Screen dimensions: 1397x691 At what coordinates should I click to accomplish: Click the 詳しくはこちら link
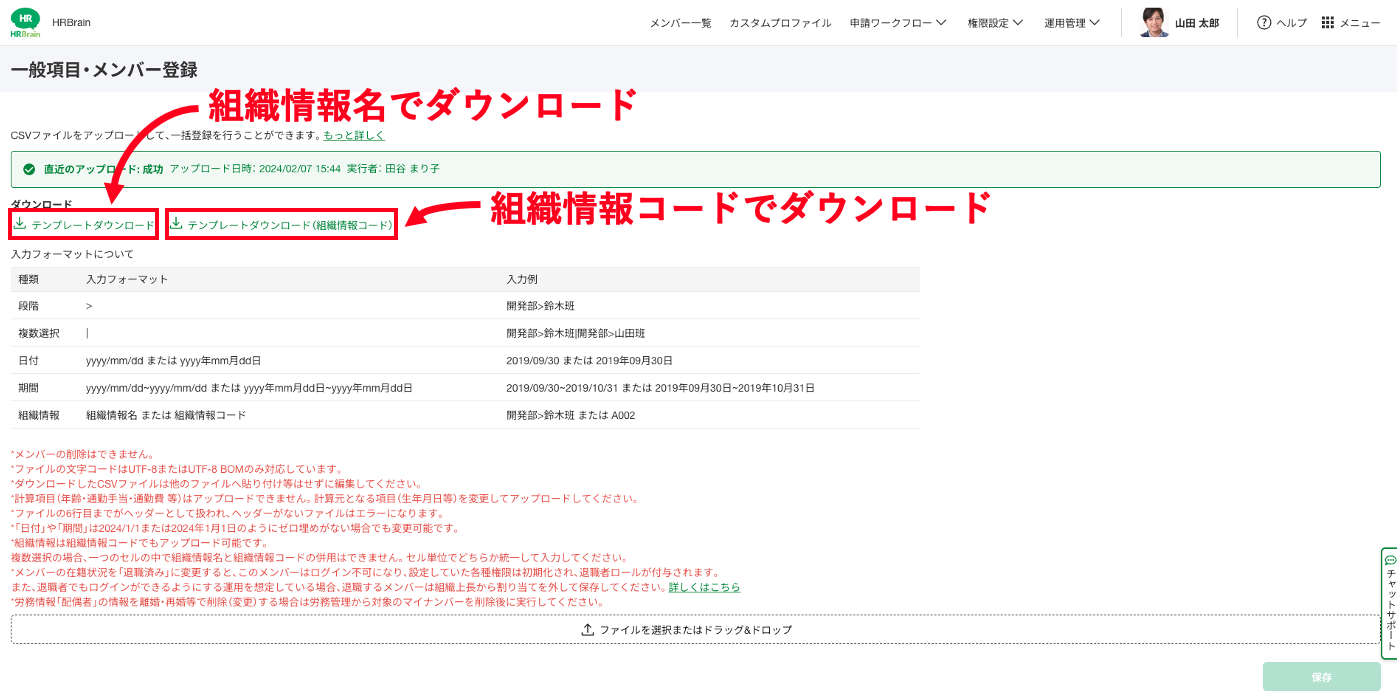[704, 587]
